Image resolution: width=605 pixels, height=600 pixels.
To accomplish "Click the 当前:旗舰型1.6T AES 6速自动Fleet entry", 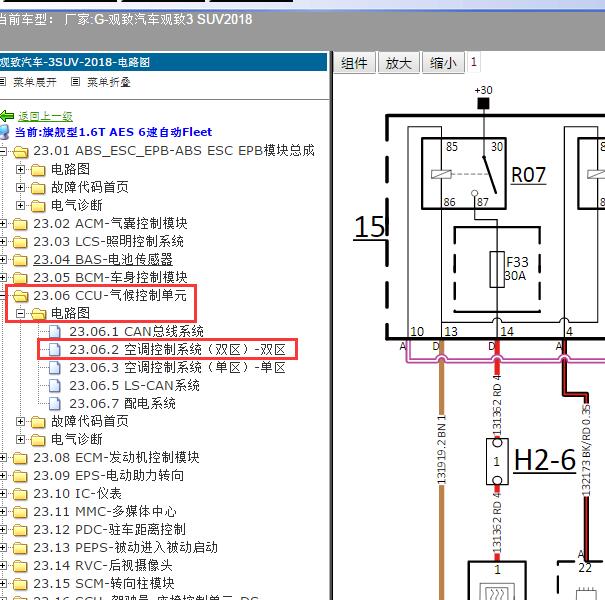I will tap(113, 132).
